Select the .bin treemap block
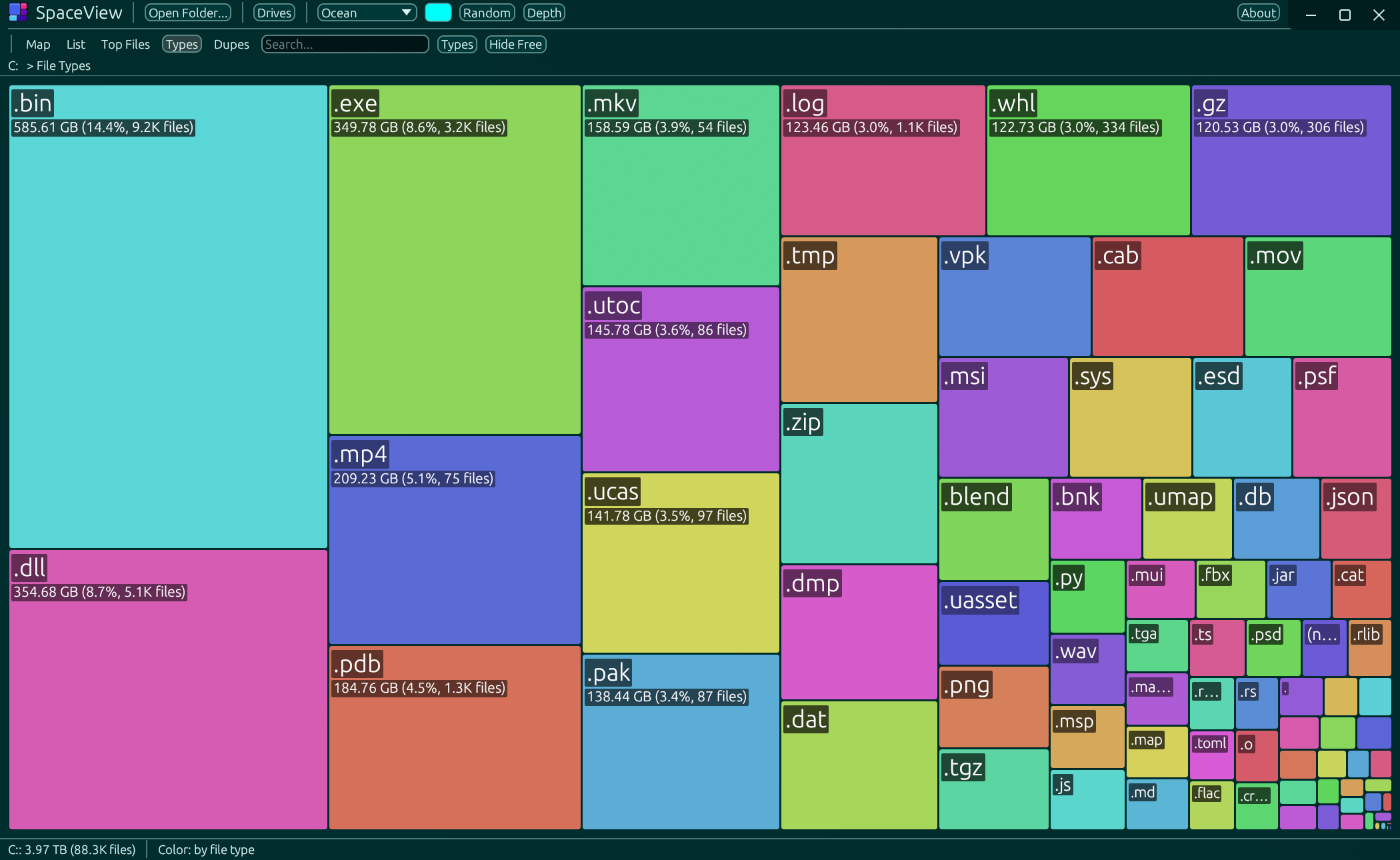This screenshot has width=1400, height=860. [168, 317]
